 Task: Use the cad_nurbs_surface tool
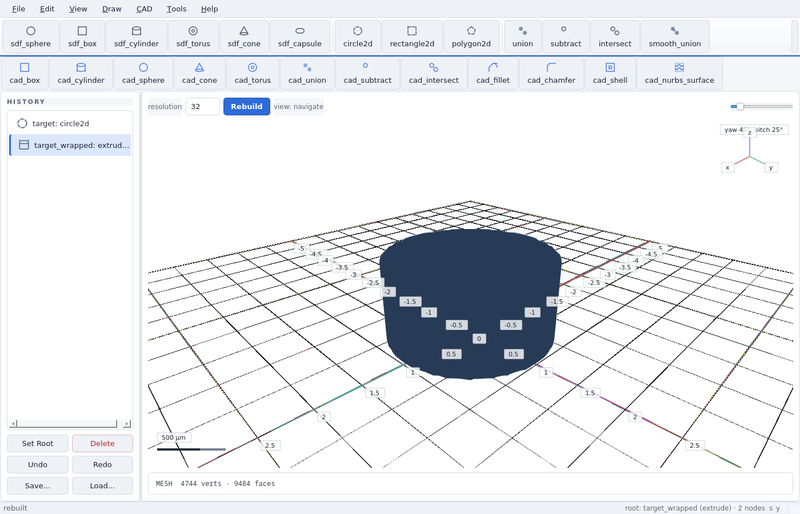[x=679, y=74]
